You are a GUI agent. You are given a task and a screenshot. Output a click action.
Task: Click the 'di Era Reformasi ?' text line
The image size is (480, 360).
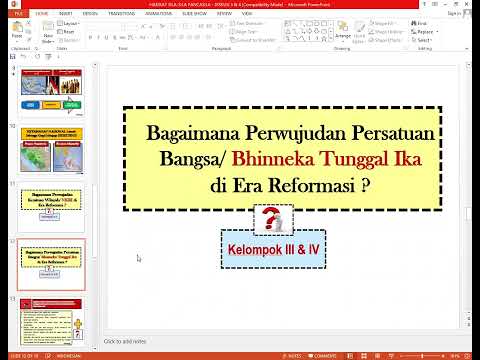290,185
